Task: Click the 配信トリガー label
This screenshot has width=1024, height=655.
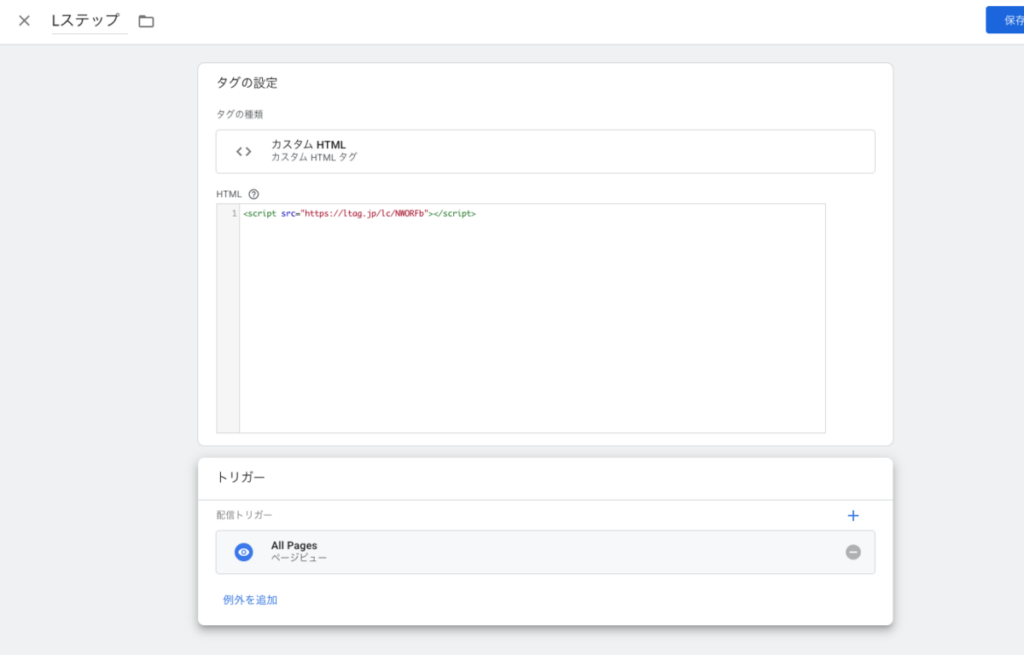Action: click(x=244, y=516)
